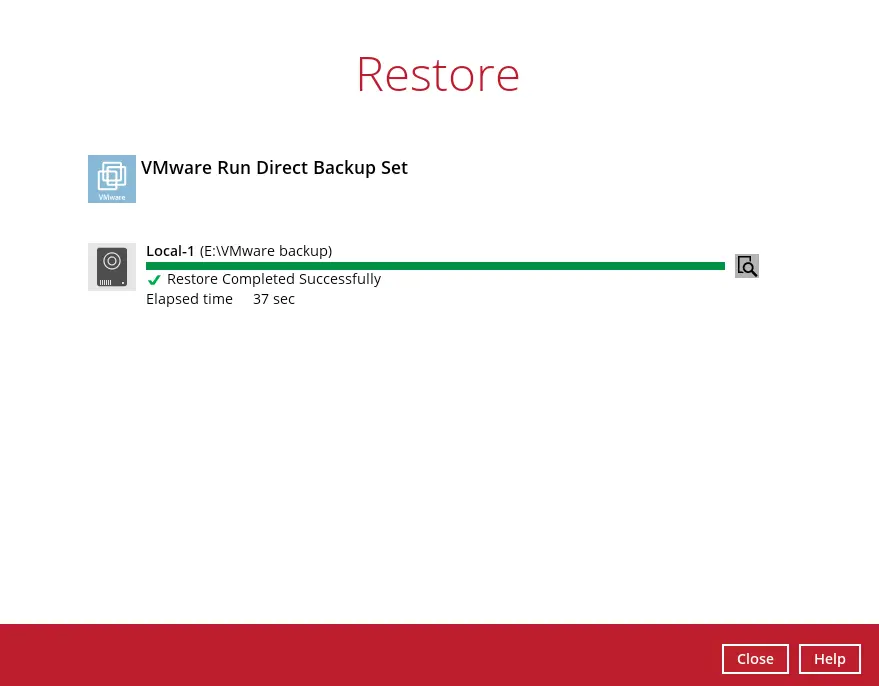Image resolution: width=879 pixels, height=686 pixels.
Task: Click the sec unit after elapsed time
Action: tap(284, 299)
